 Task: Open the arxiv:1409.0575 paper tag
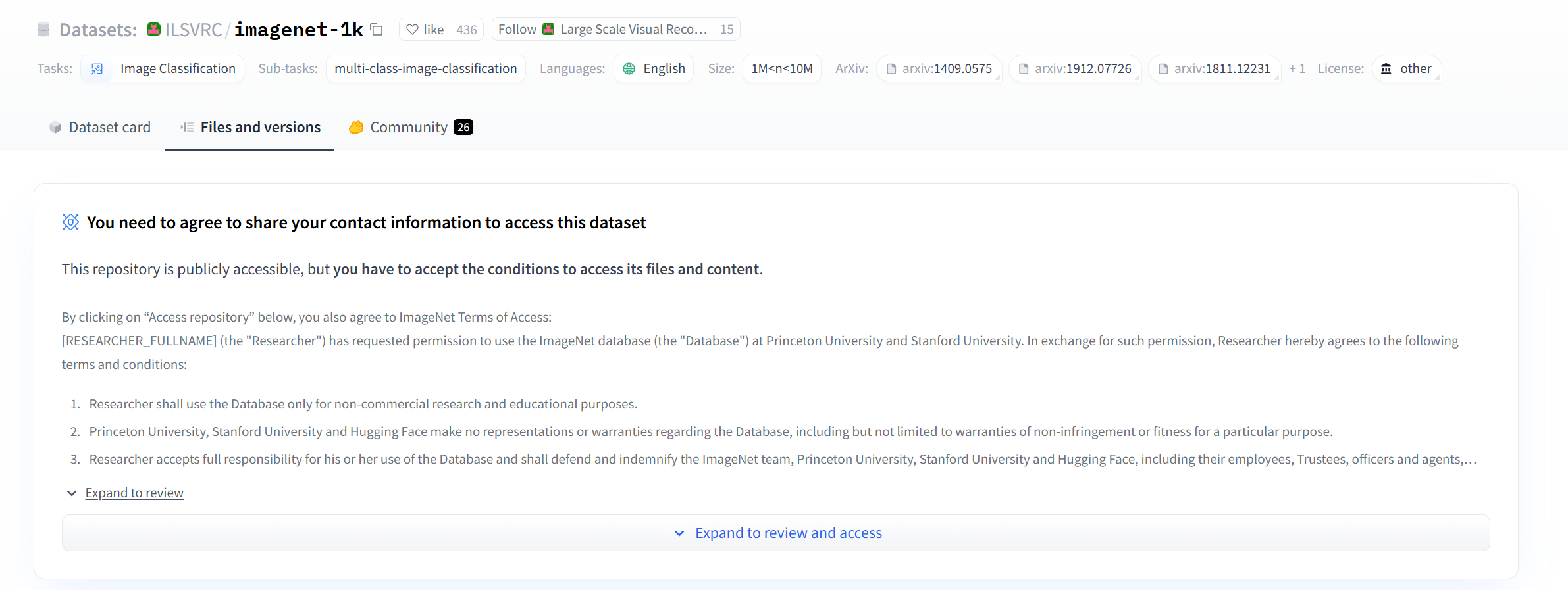click(x=939, y=69)
